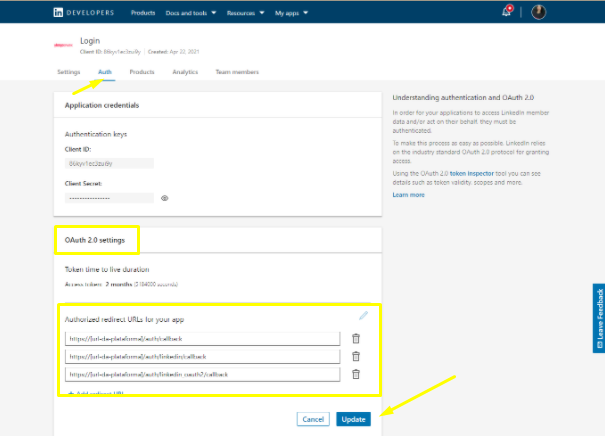The width and height of the screenshot is (605, 436).
Task: Click the LinkedIn Developers logo
Action: 84,13
